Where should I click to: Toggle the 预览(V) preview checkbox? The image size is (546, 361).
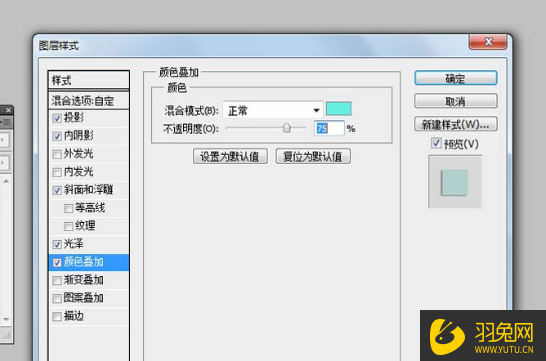click(x=436, y=143)
